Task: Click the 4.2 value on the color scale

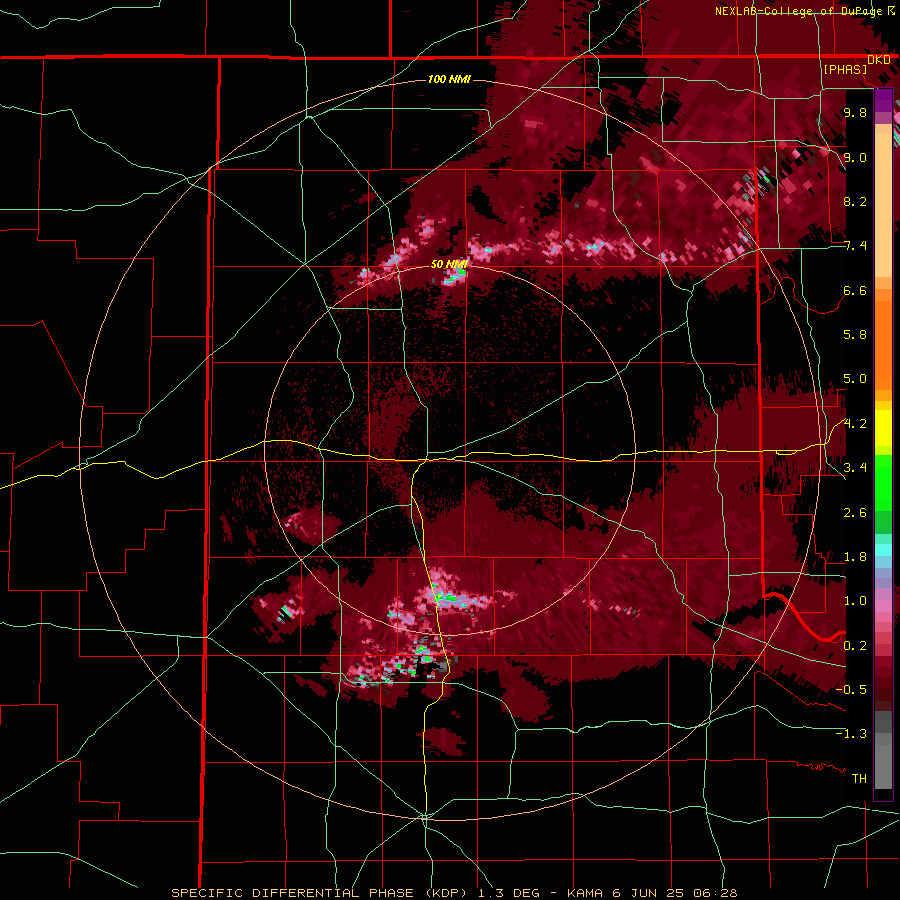Action: 855,424
